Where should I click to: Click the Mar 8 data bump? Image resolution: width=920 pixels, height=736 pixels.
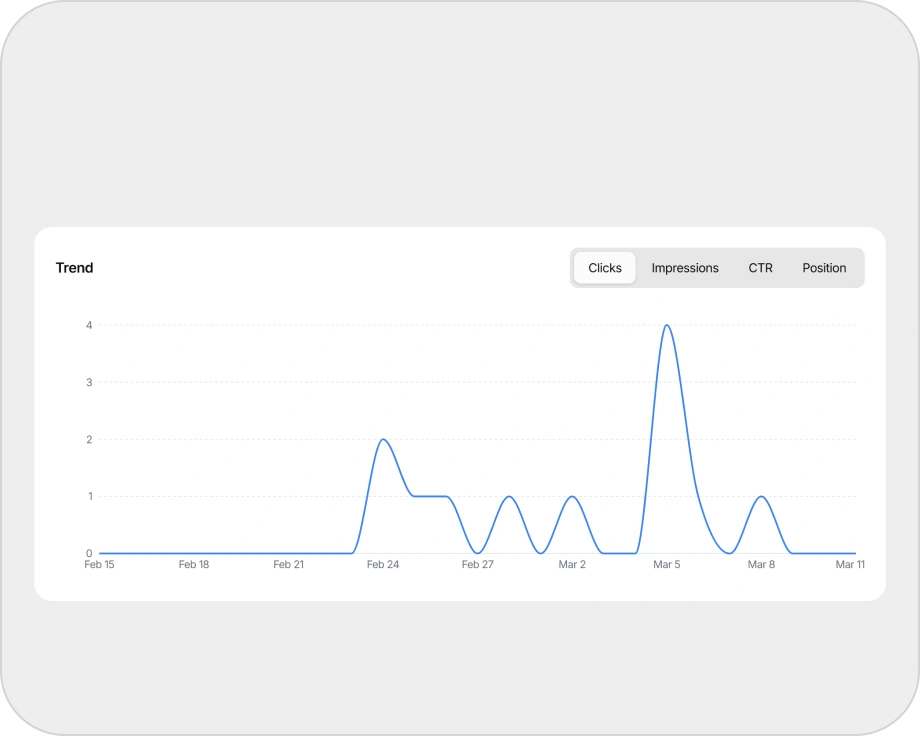click(761, 496)
